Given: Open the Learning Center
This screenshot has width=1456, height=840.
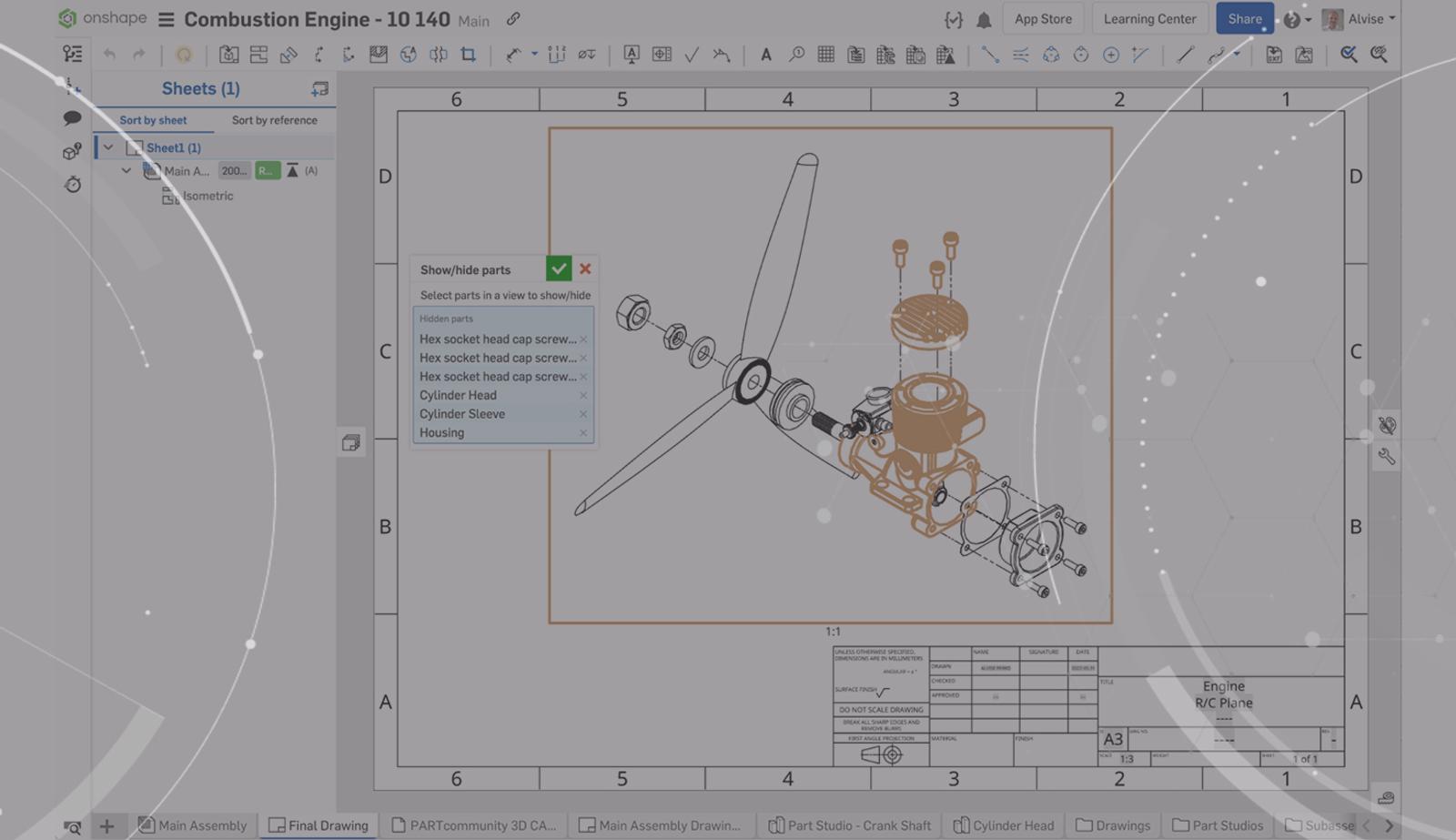Looking at the screenshot, I should click(1149, 19).
